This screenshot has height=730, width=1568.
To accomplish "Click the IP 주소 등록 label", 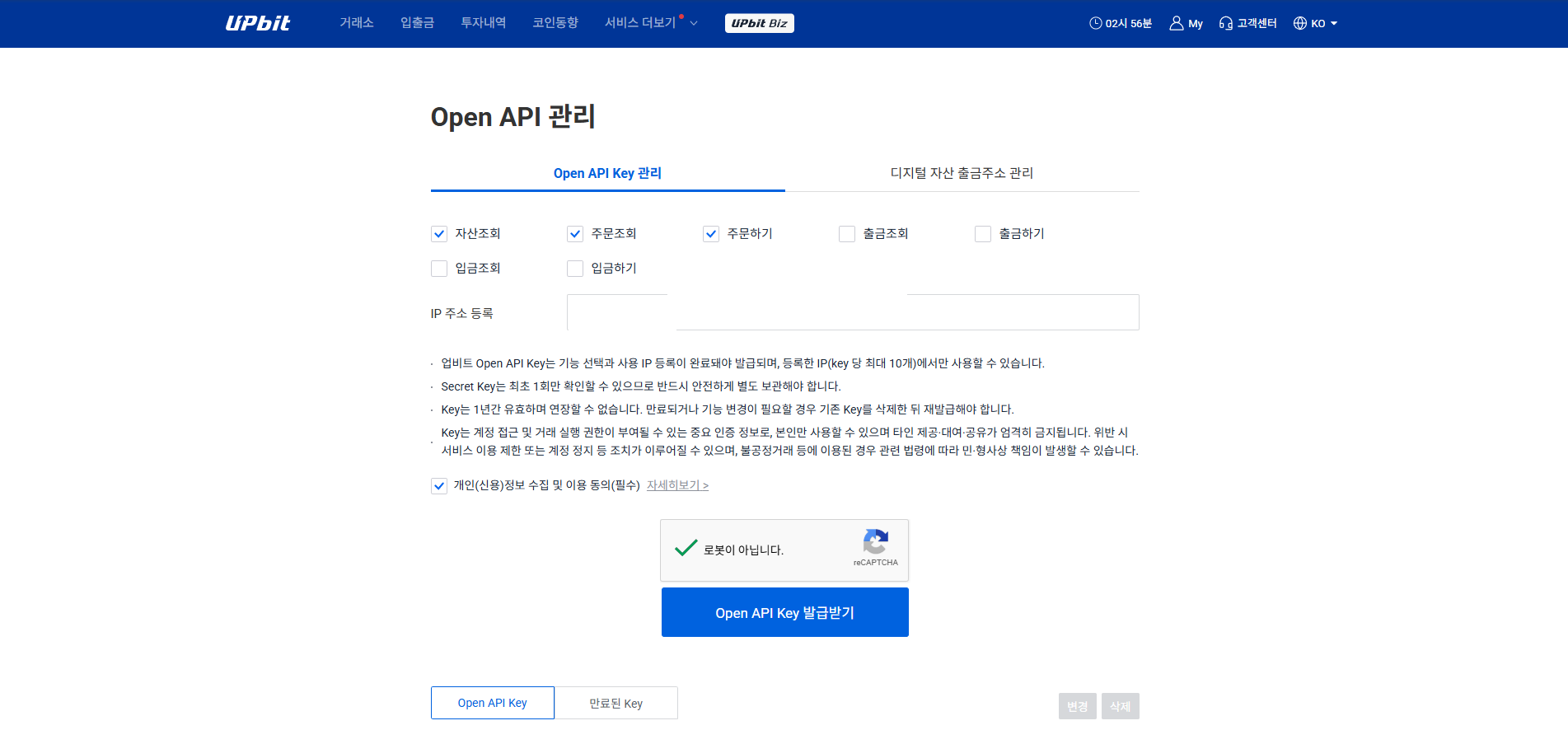I will [x=461, y=313].
